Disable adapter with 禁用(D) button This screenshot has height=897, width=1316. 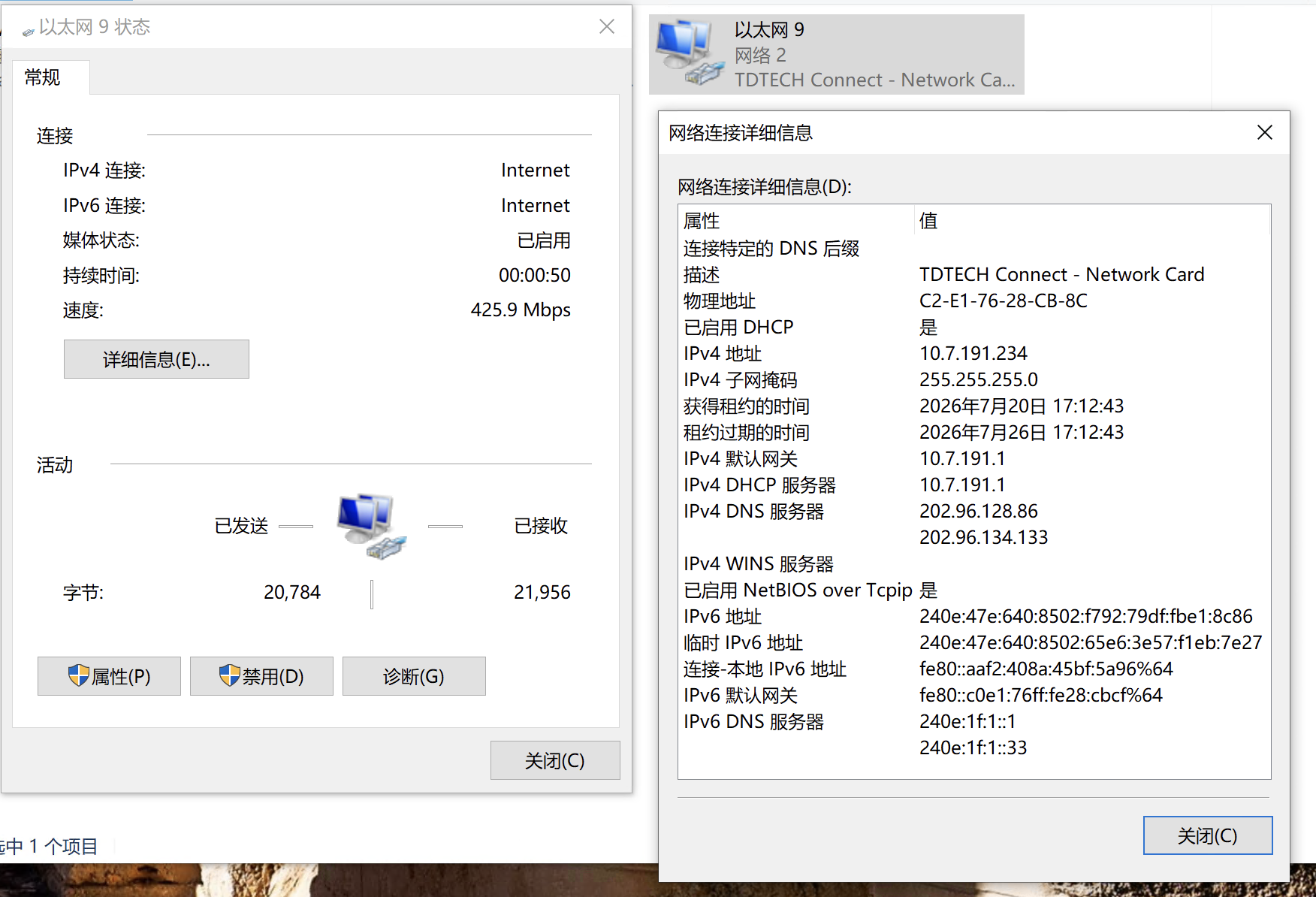[x=261, y=676]
